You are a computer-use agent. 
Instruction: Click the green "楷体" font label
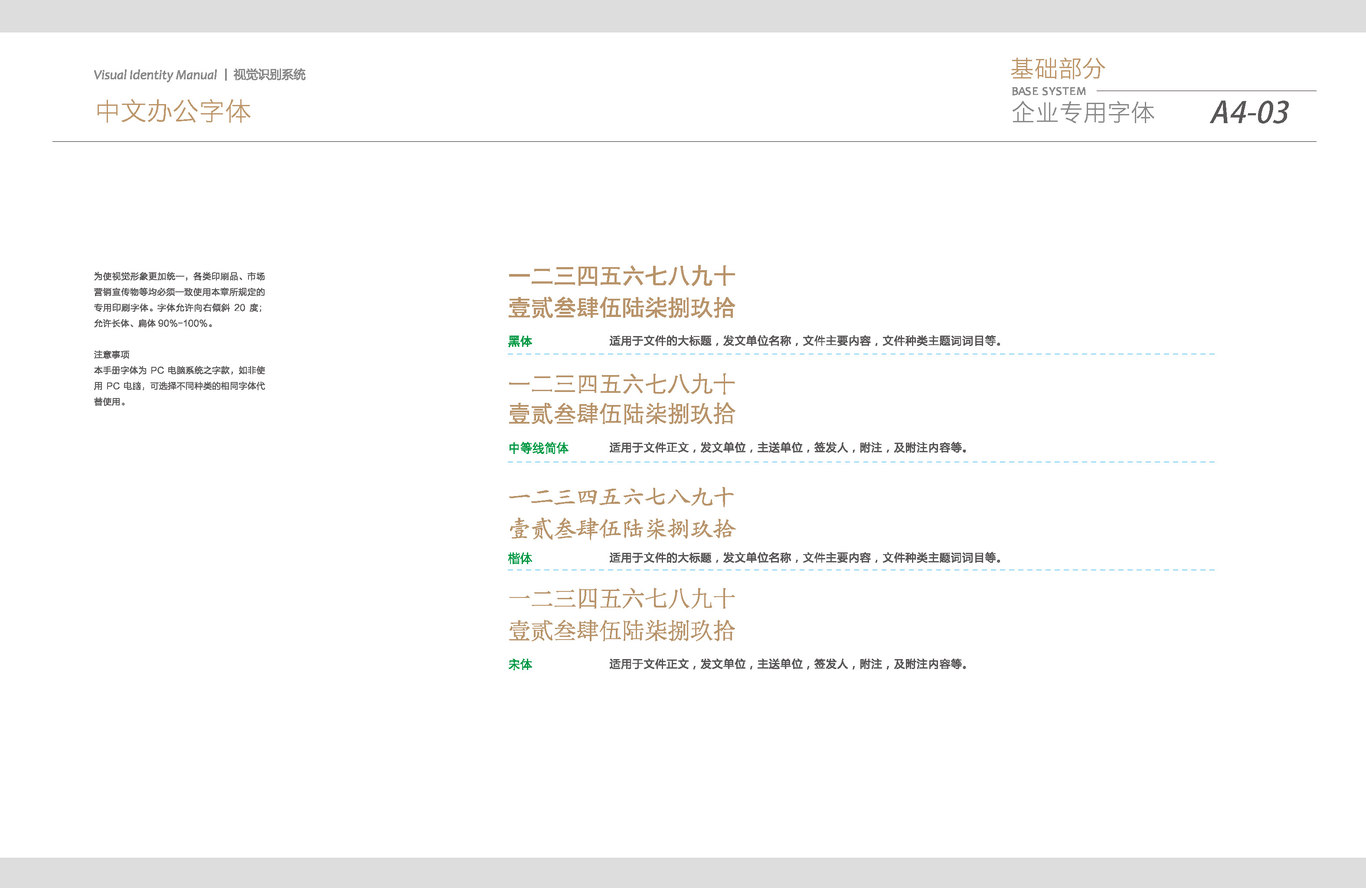520,559
